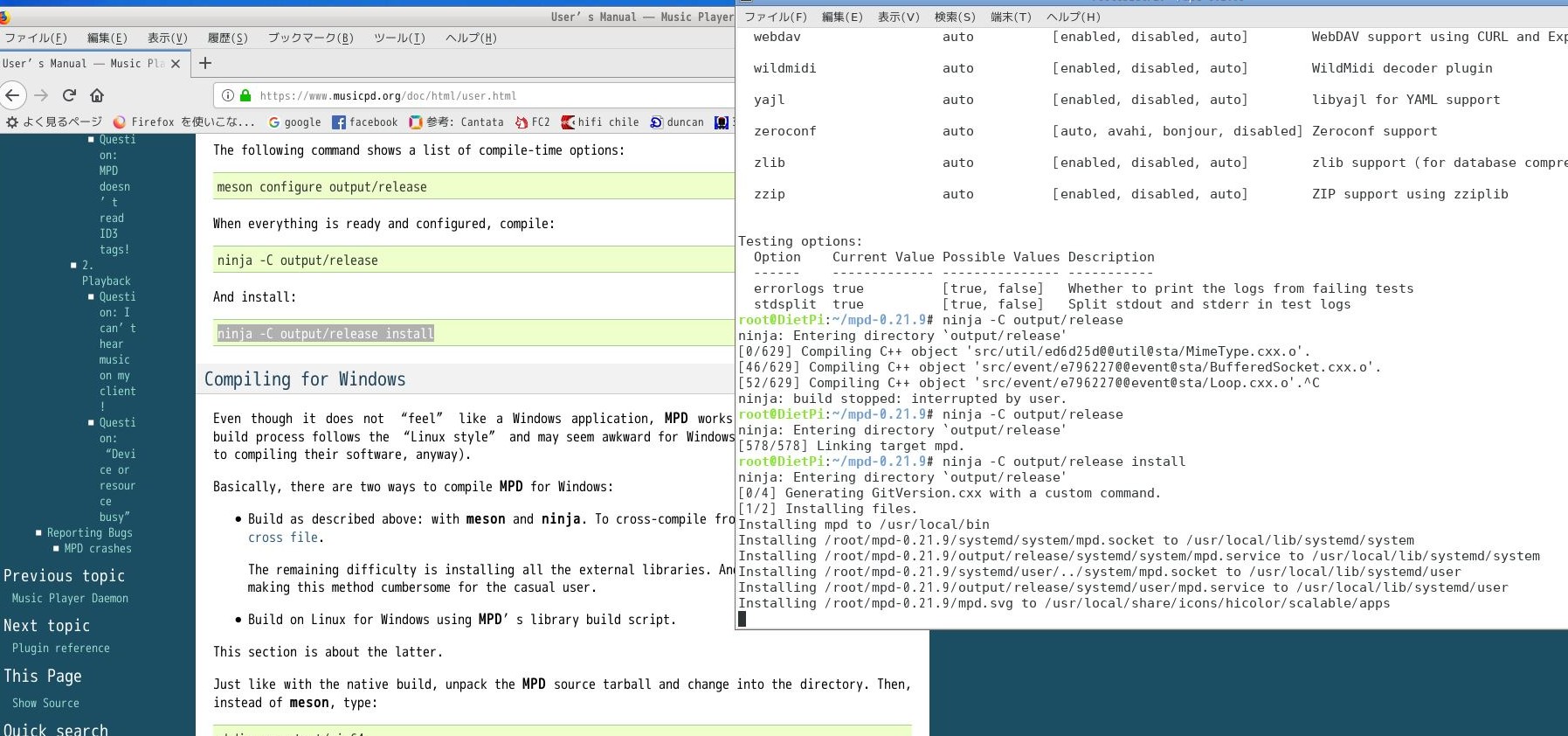1568x736 pixels.
Task: Open the '2. Playback' sidebar link
Action: click(106, 273)
